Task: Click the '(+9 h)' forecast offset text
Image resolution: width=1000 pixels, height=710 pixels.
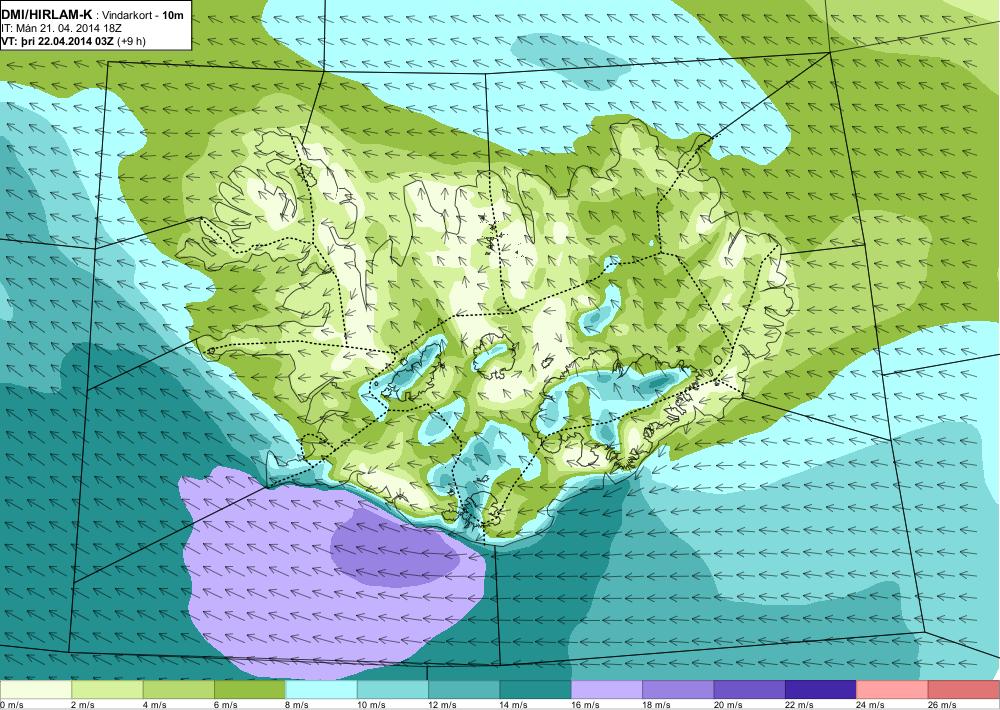Action: click(x=131, y=41)
